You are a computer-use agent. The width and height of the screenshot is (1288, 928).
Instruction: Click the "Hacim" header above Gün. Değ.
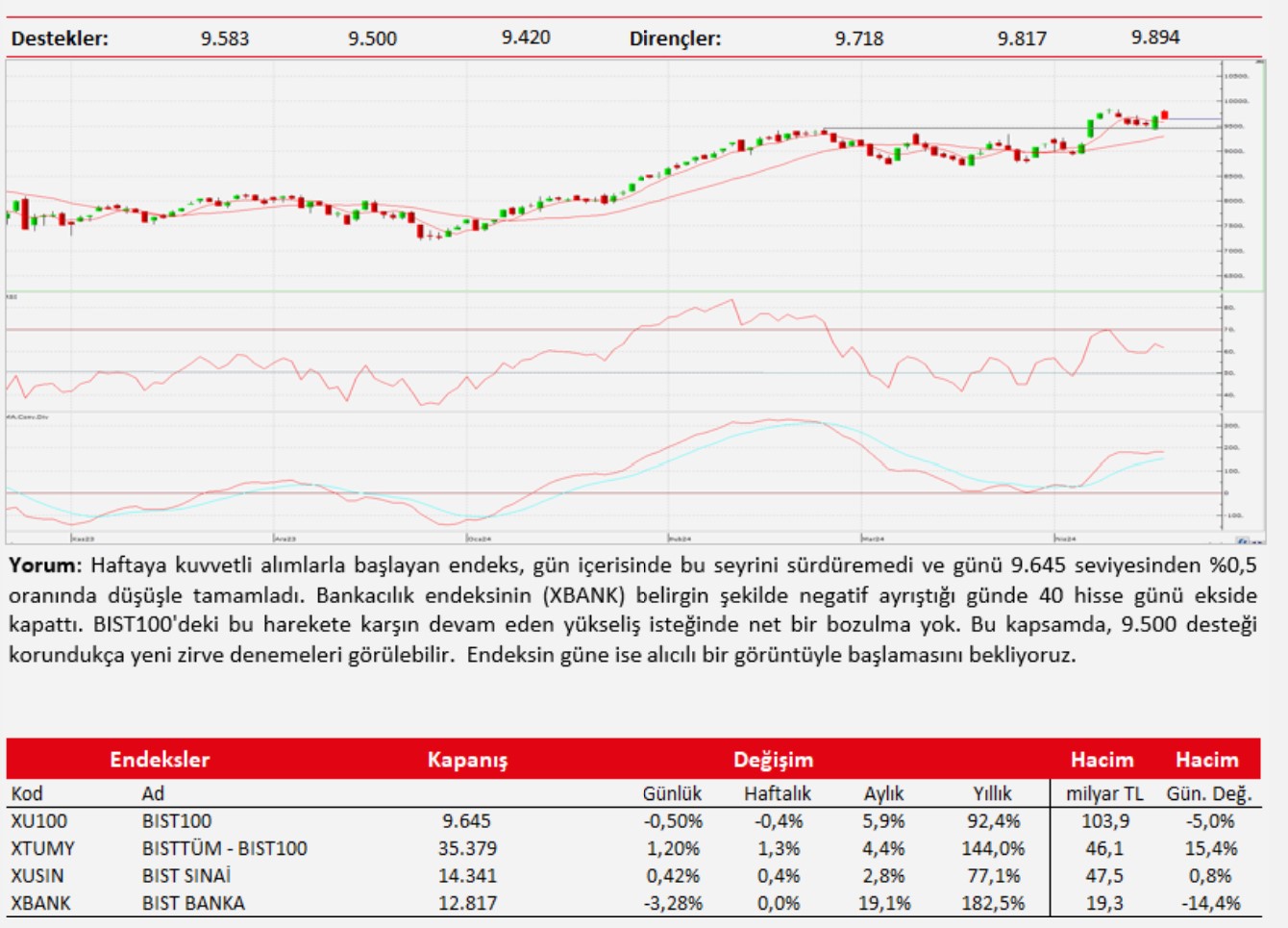pyautogui.click(x=1207, y=760)
